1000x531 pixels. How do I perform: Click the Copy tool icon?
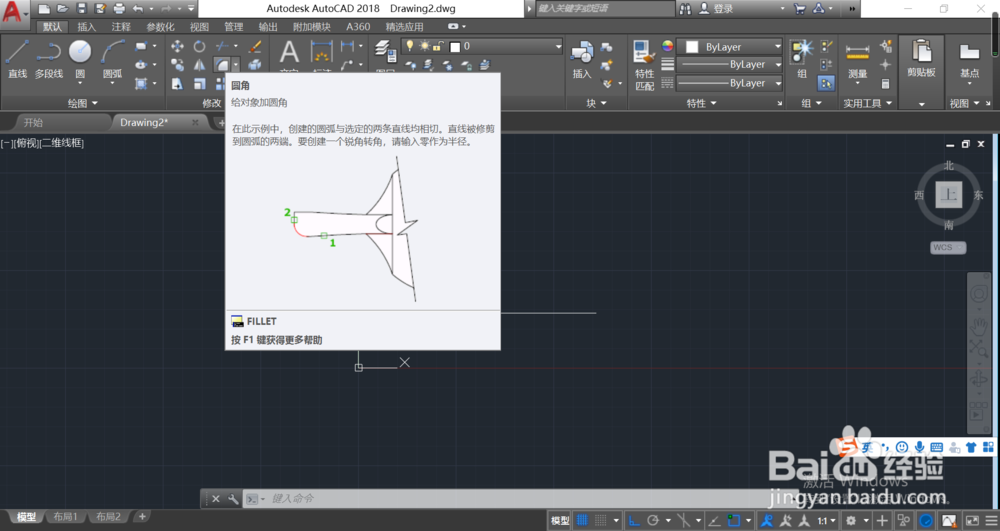(177, 65)
